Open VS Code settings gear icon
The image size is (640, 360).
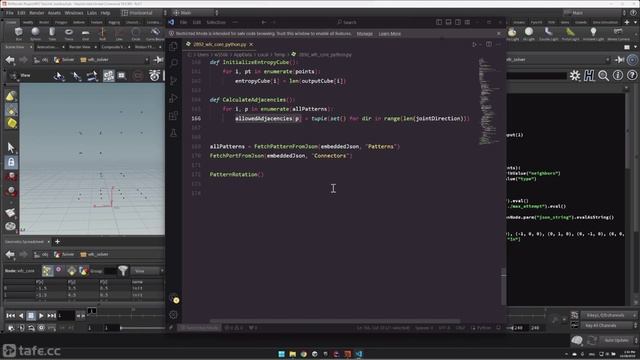pyautogui.click(x=173, y=315)
